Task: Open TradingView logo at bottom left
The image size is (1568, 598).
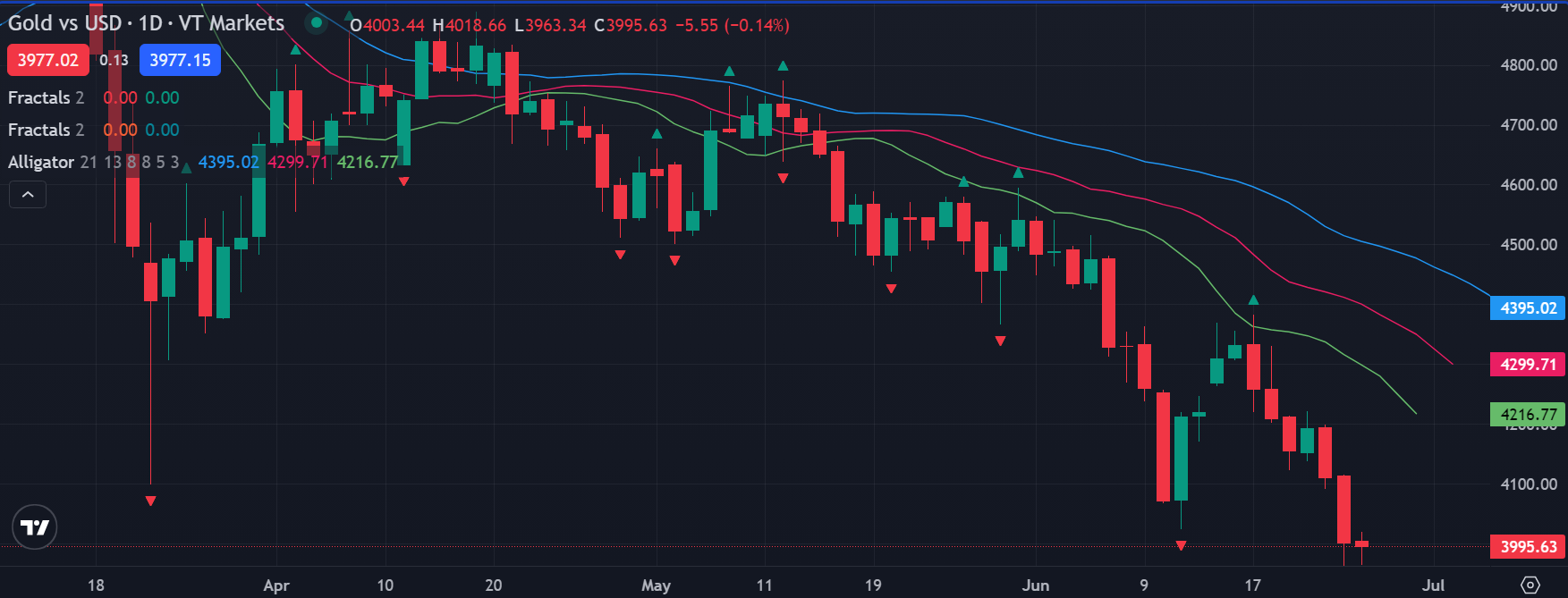Action: tap(35, 527)
